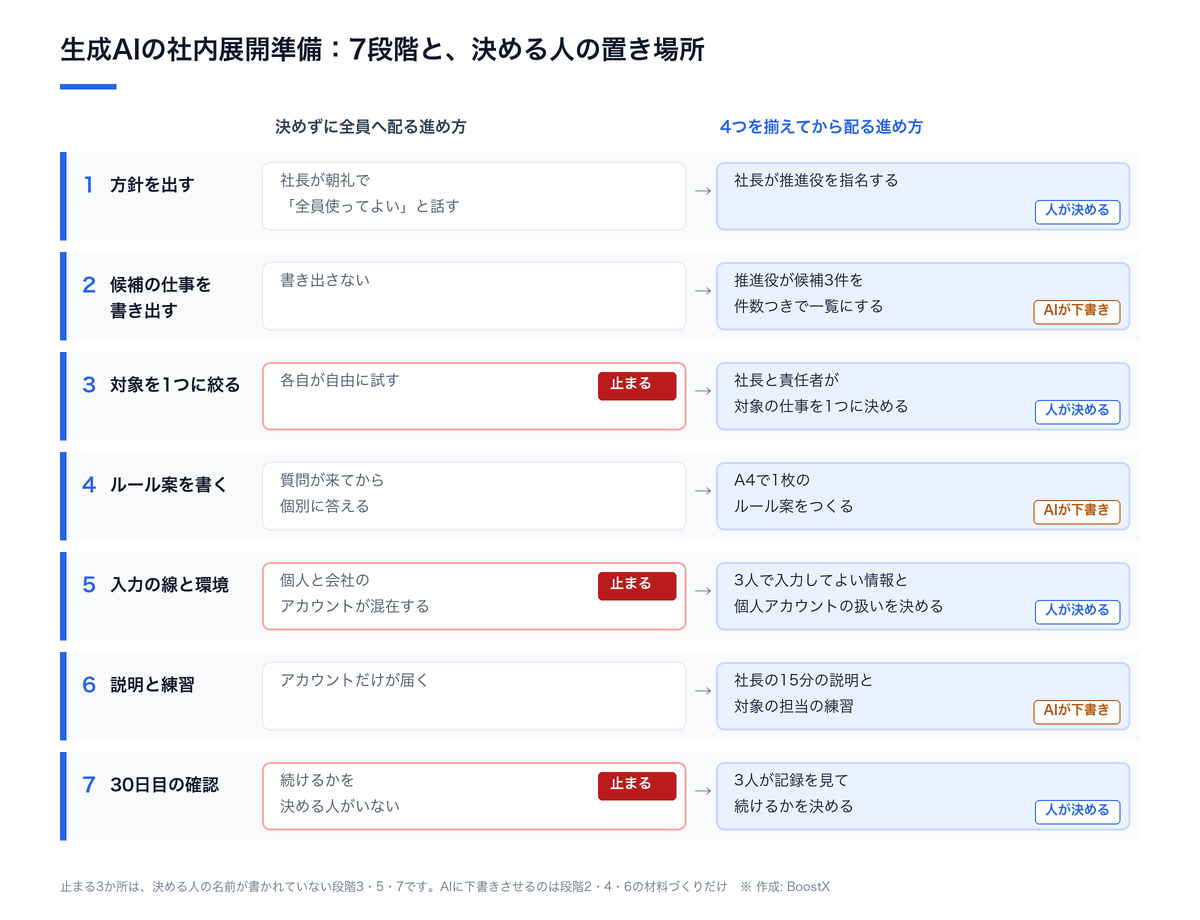Click the card 質問が来てから個別に答える
The height and width of the screenshot is (920, 1200).
point(474,496)
